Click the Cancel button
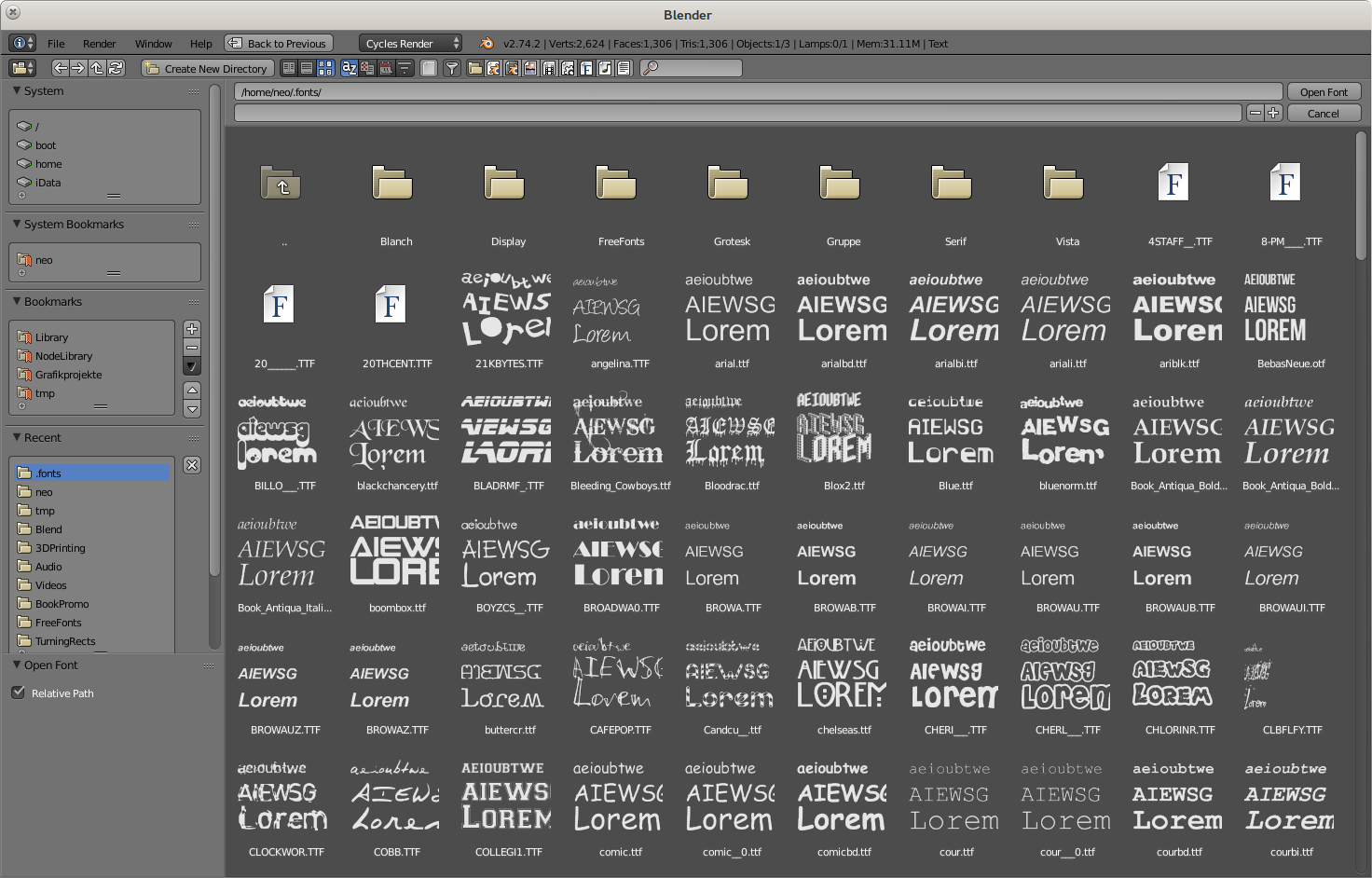1372x878 pixels. [x=1324, y=113]
